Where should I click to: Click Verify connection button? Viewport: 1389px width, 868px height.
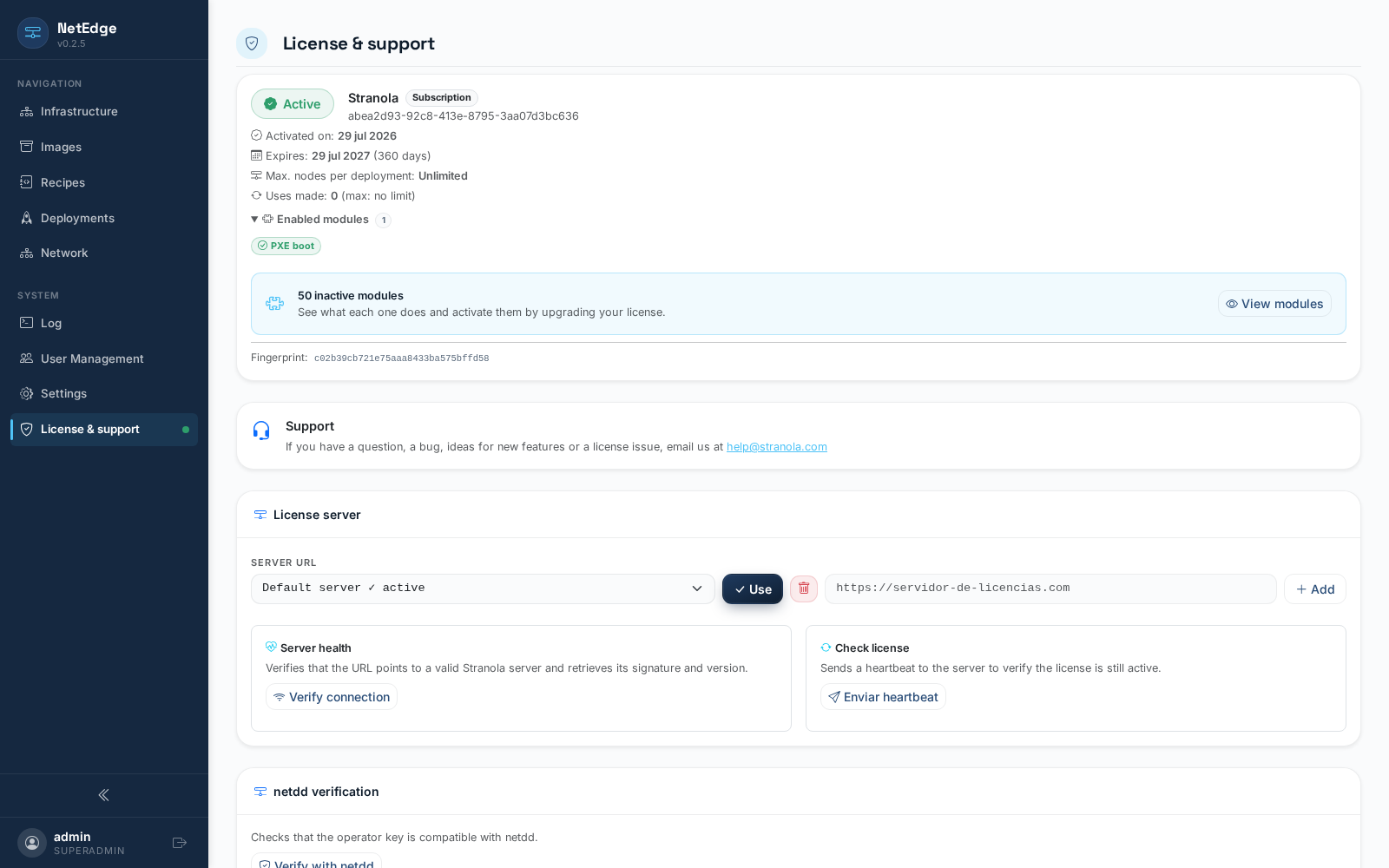[x=332, y=697]
